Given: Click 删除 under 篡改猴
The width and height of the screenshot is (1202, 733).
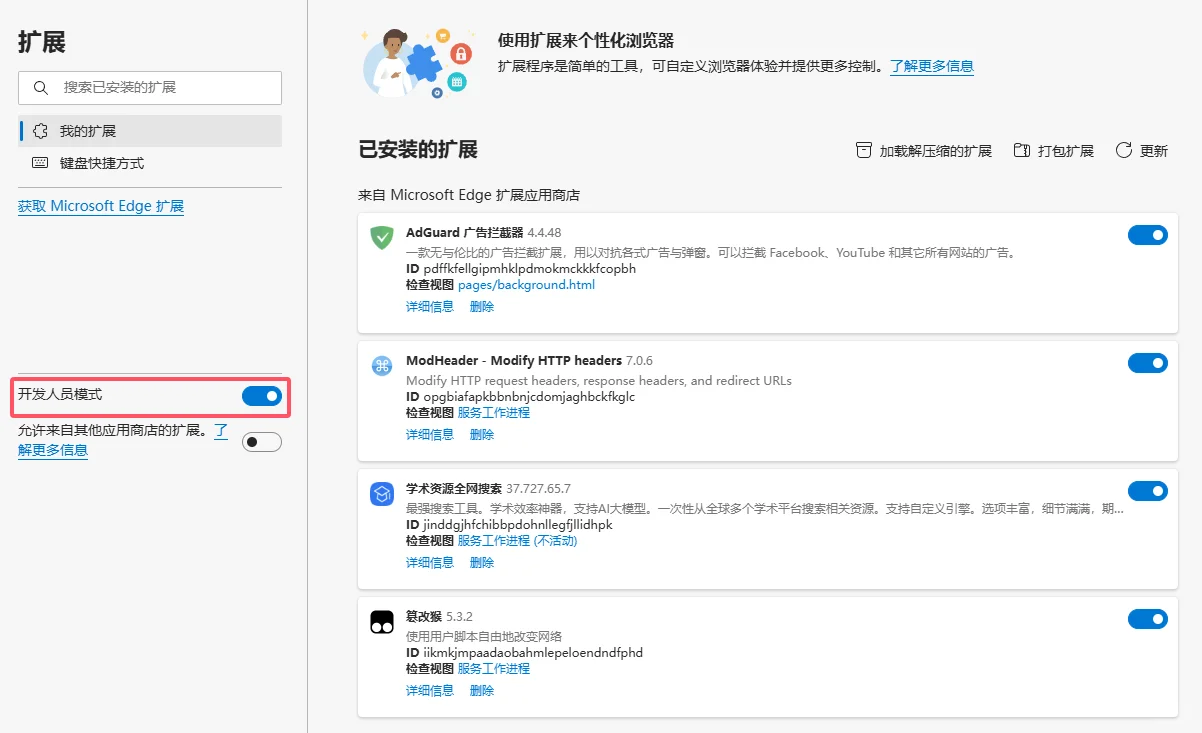Looking at the screenshot, I should pos(481,690).
